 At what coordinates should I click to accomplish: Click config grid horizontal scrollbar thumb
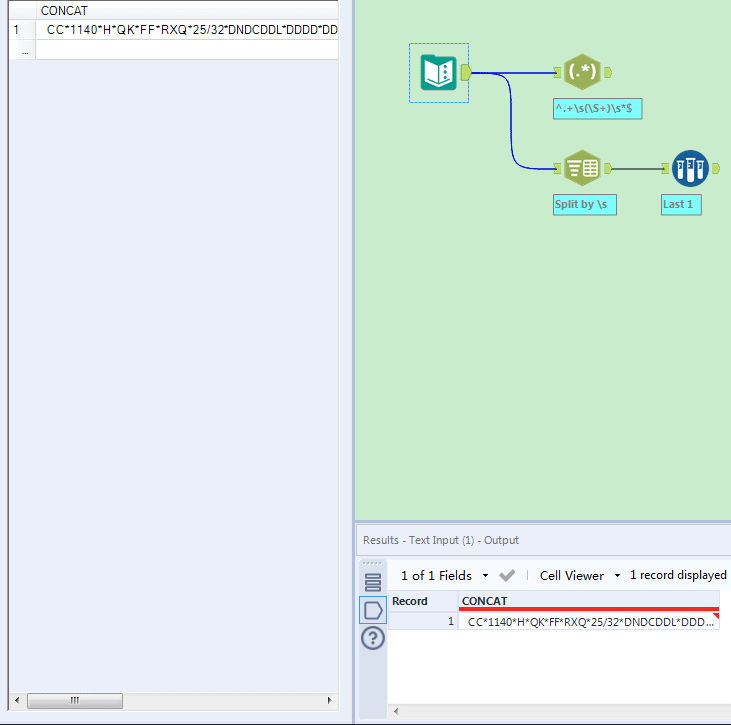75,700
